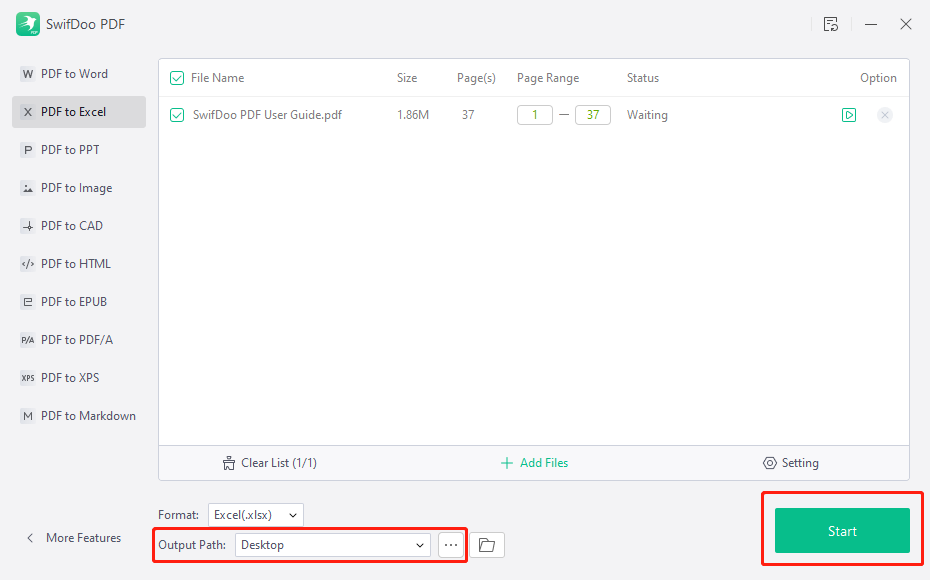The height and width of the screenshot is (580, 930).
Task: Select PDF to Excel in sidebar
Action: (x=79, y=112)
